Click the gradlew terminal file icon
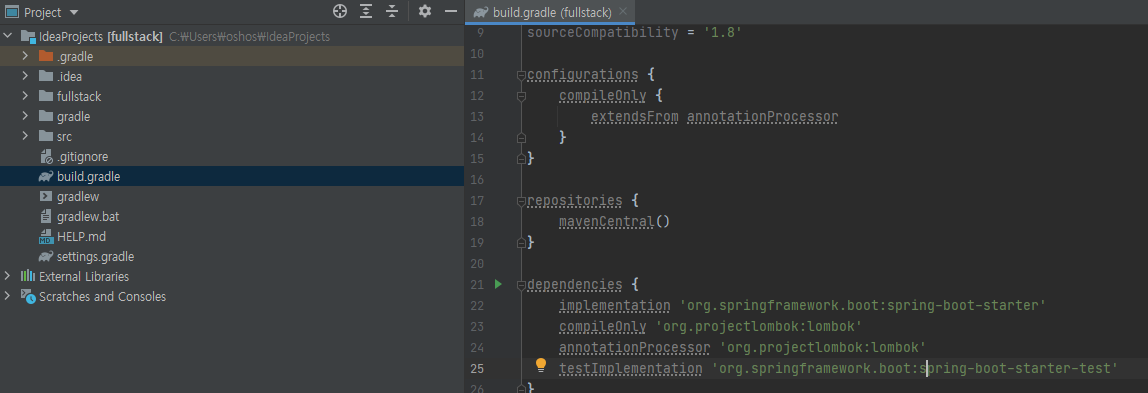 [45, 196]
